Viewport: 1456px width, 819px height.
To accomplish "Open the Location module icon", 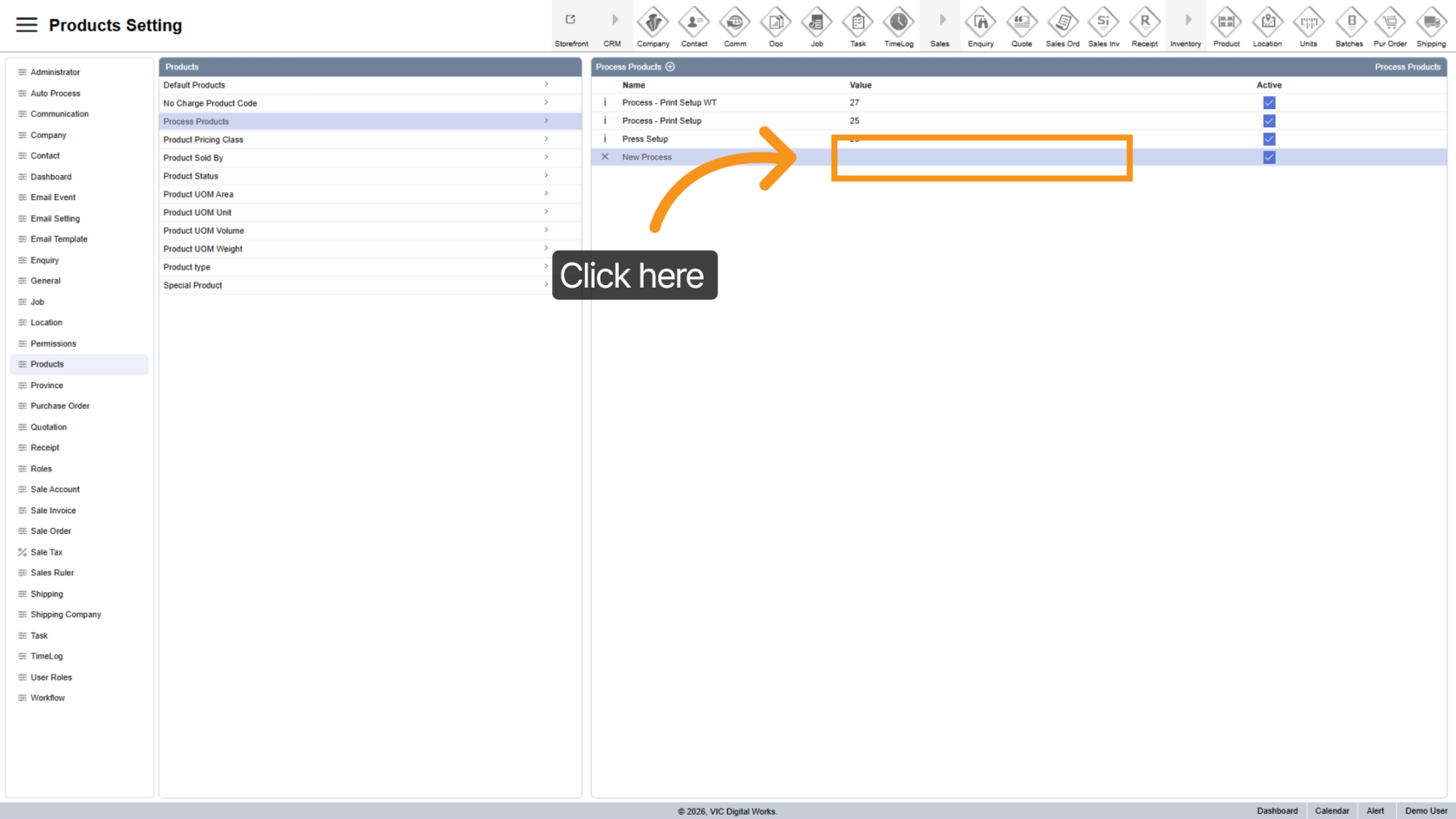I will pos(1267,22).
